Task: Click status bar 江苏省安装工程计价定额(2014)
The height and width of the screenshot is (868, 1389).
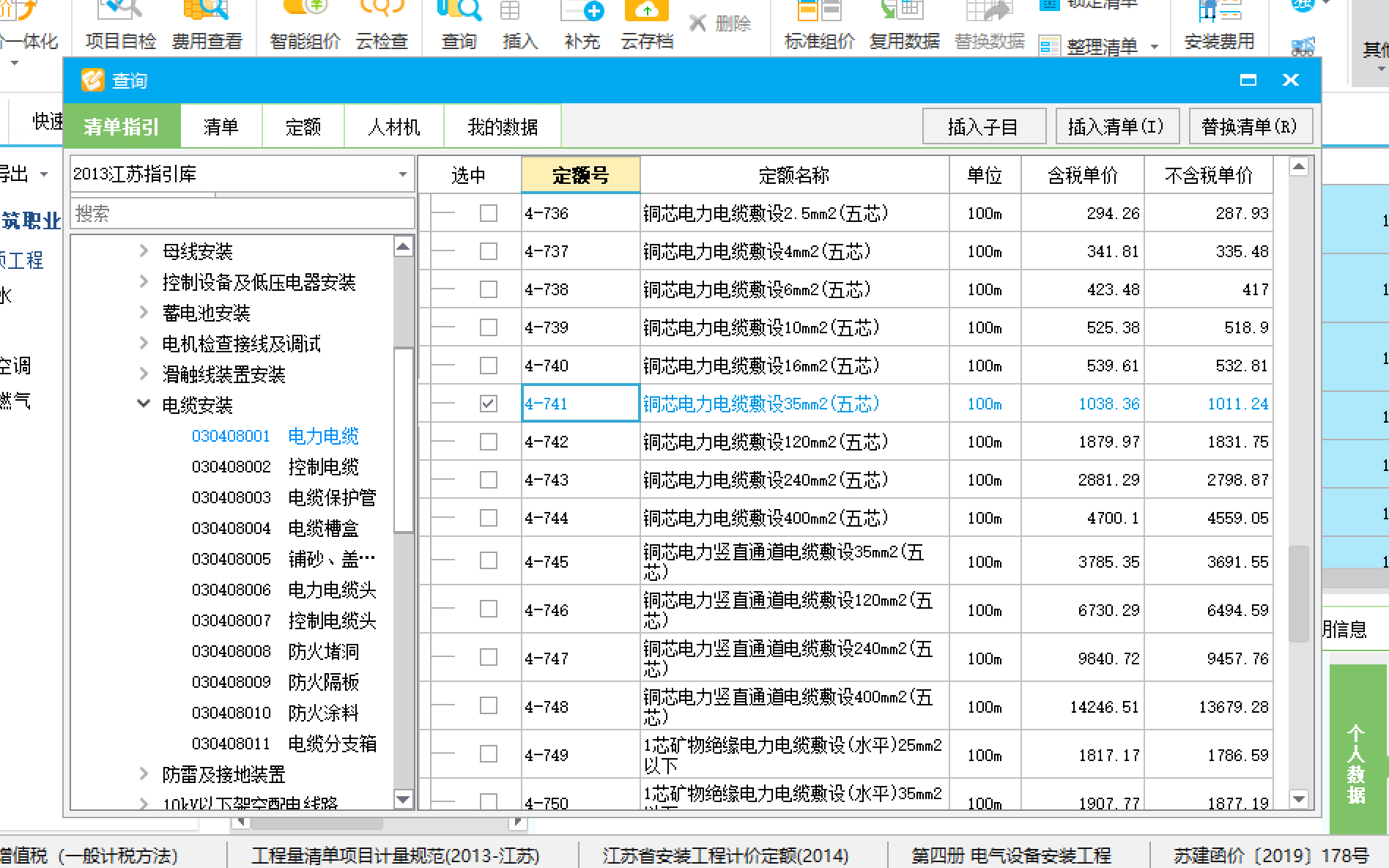Action: tap(725, 855)
